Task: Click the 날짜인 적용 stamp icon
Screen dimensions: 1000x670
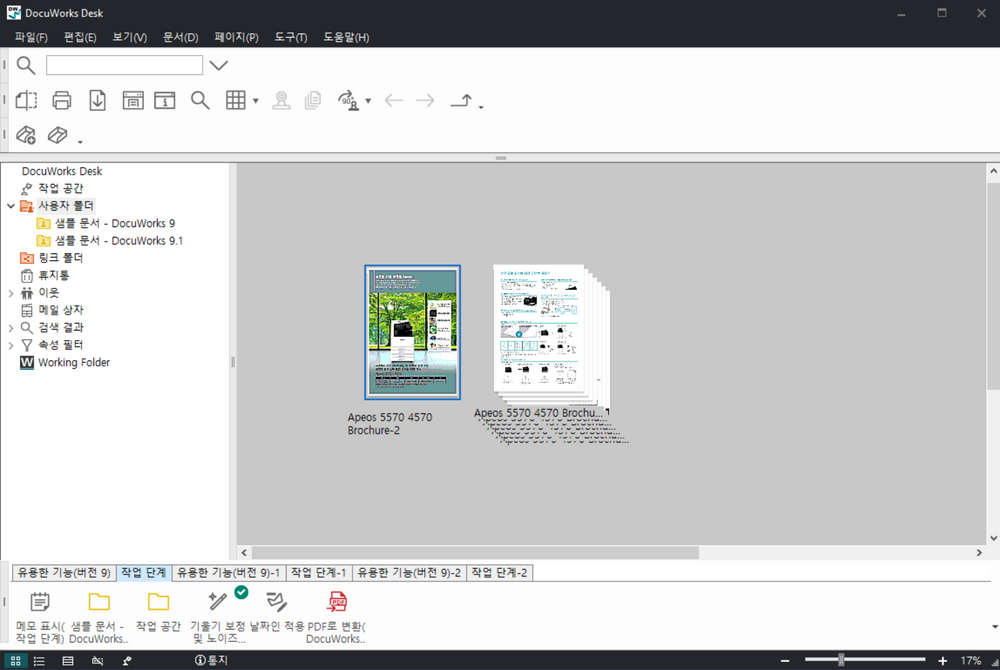Action: pyautogui.click(x=277, y=601)
